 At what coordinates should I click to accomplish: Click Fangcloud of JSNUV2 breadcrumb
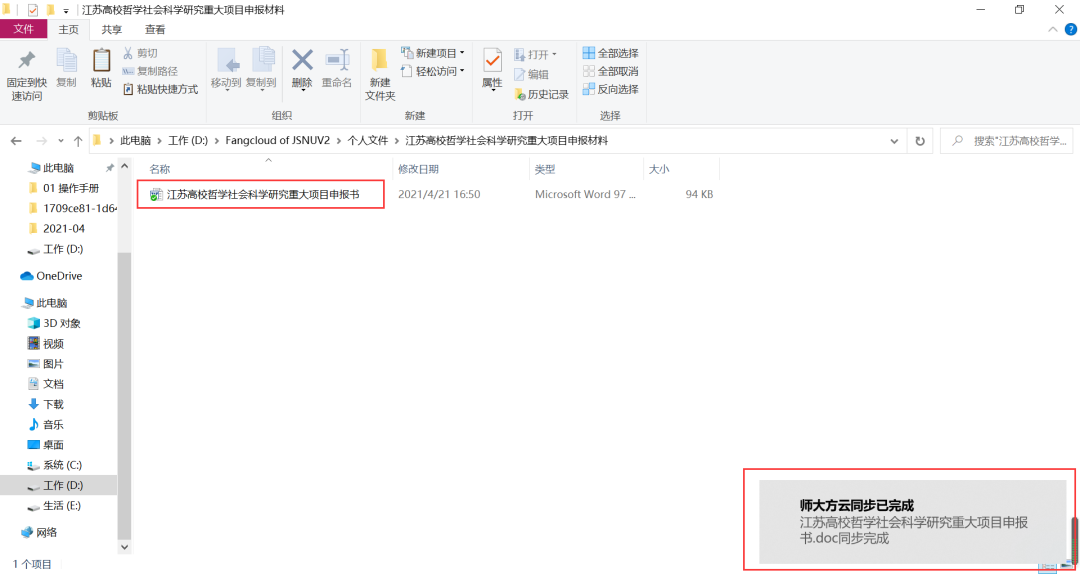(278, 141)
